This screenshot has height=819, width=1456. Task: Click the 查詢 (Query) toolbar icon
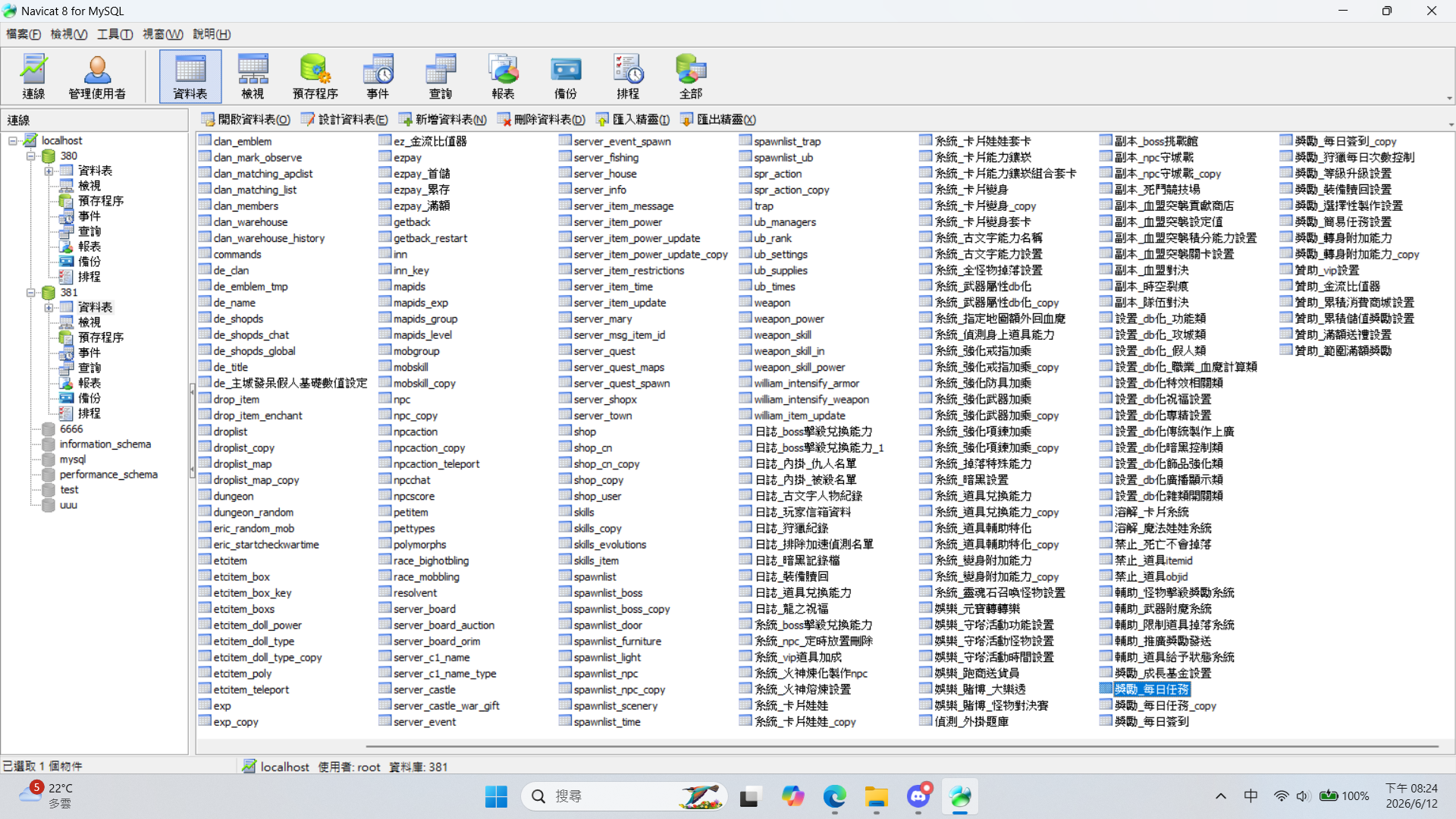(x=441, y=77)
